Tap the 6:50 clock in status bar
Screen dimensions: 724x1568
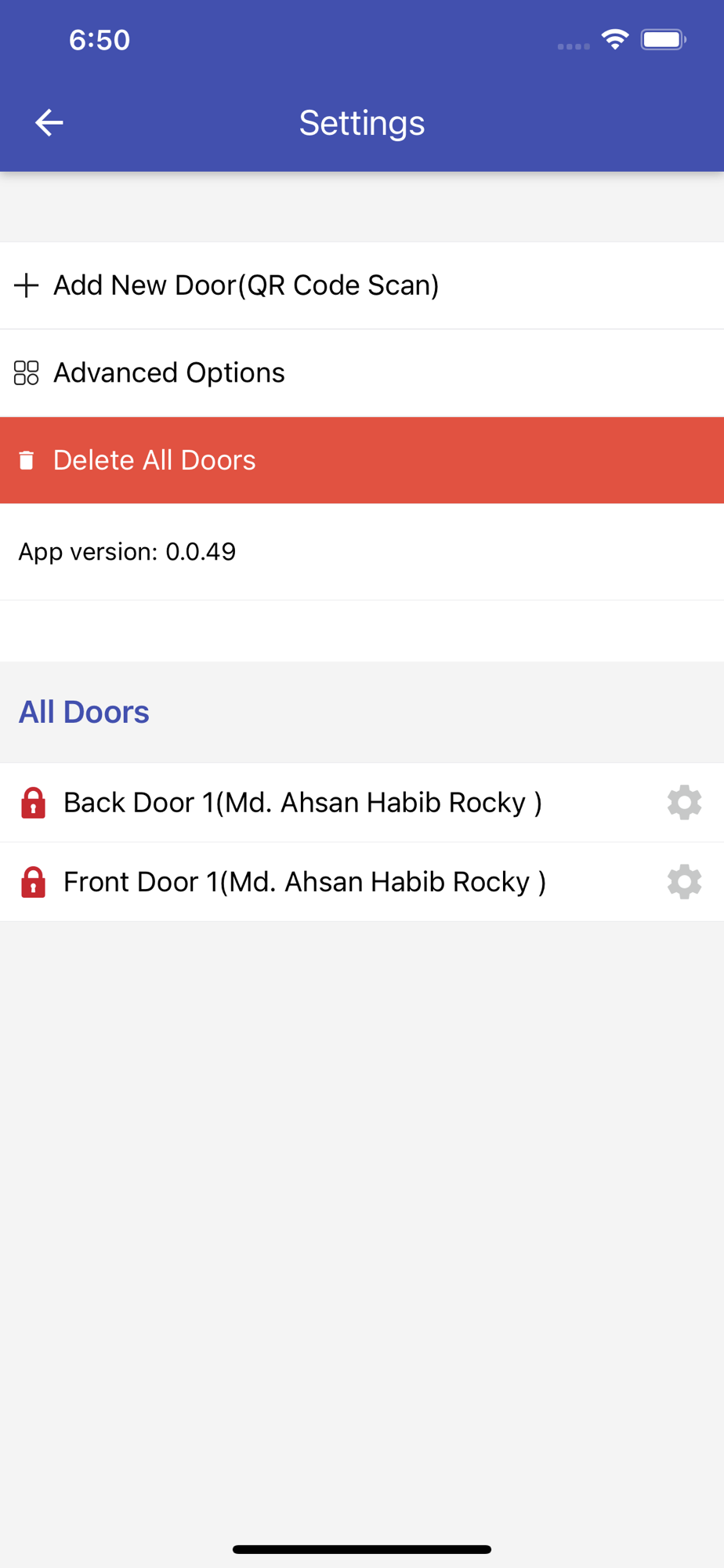coord(100,40)
